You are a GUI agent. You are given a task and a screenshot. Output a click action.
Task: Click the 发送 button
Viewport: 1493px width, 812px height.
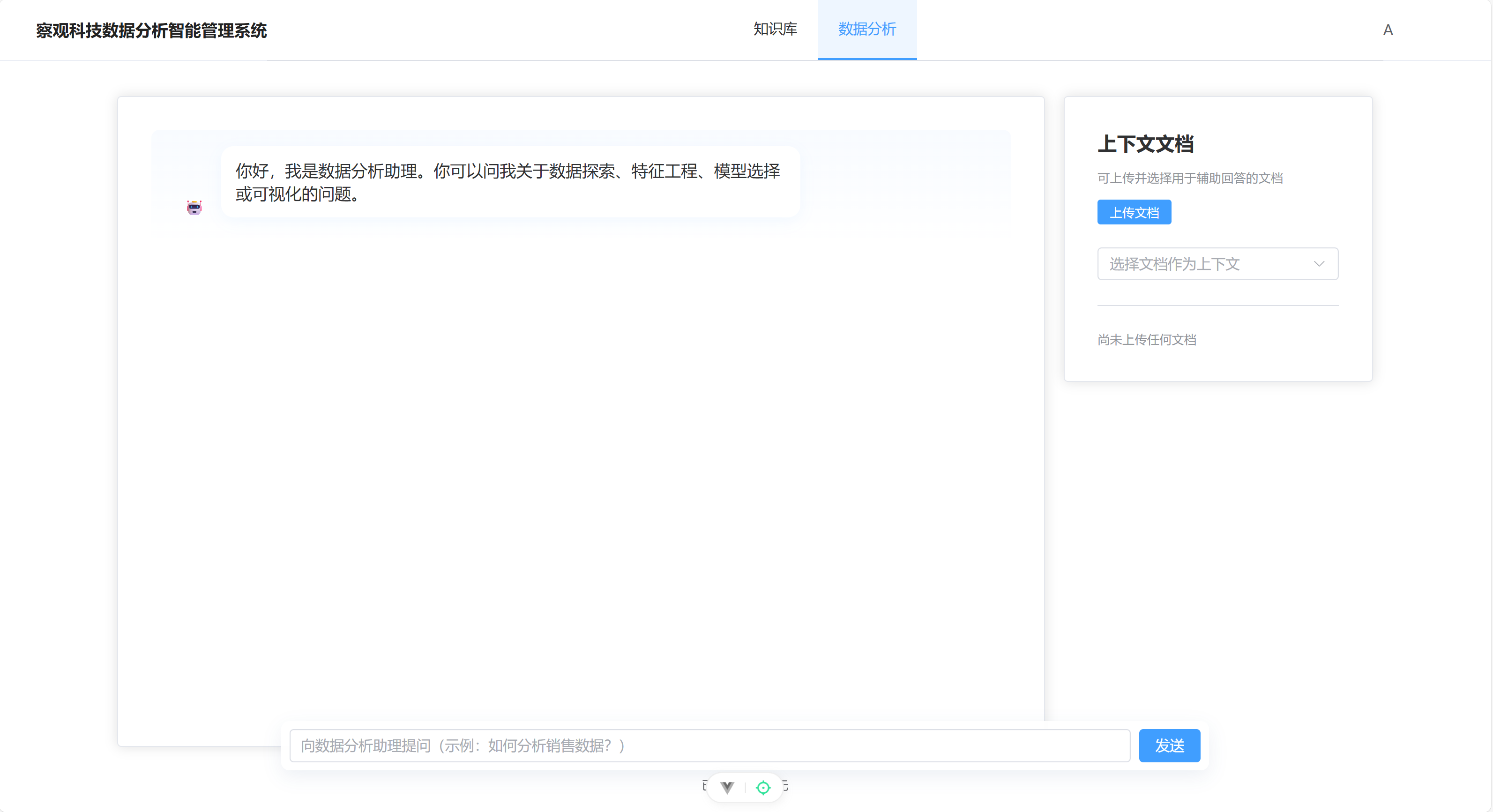[x=1170, y=745]
